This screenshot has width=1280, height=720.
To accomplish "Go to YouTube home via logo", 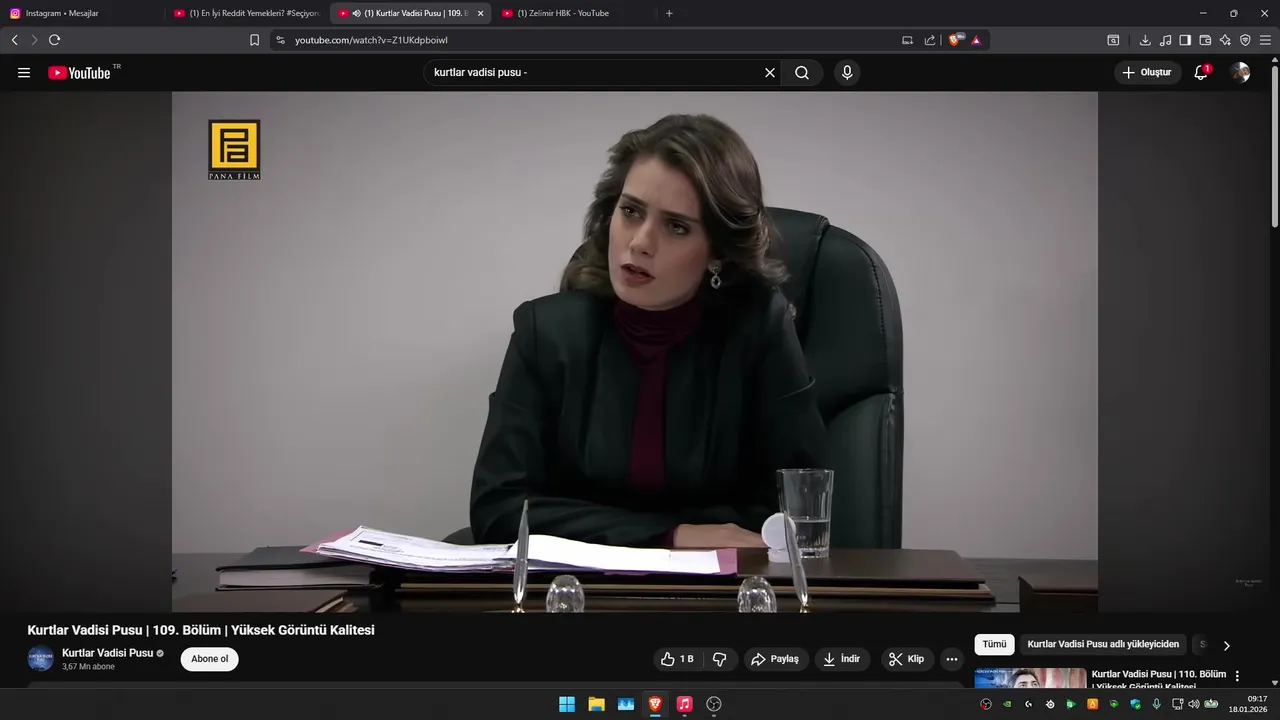I will point(79,73).
